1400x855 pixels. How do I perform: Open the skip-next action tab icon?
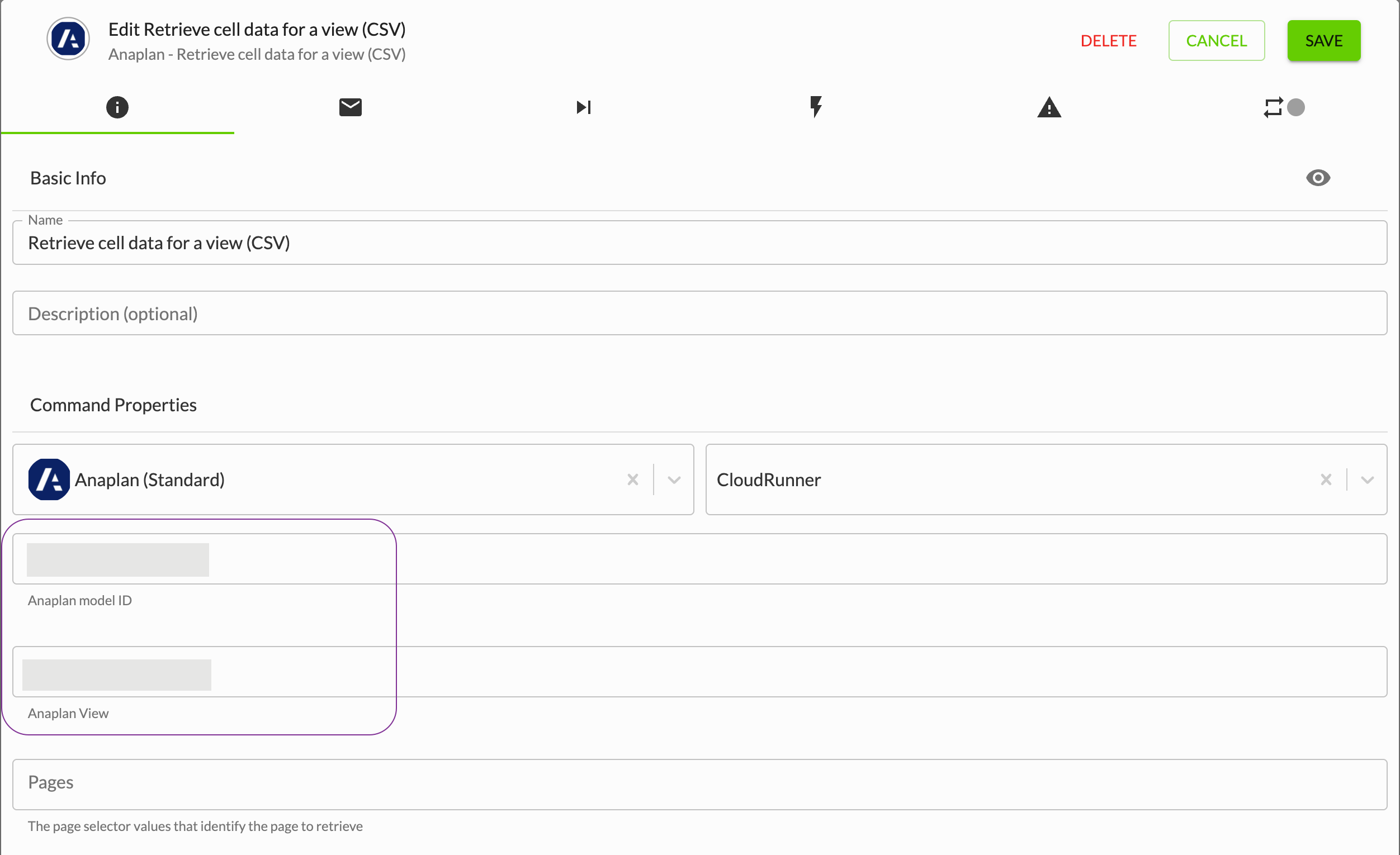(583, 107)
